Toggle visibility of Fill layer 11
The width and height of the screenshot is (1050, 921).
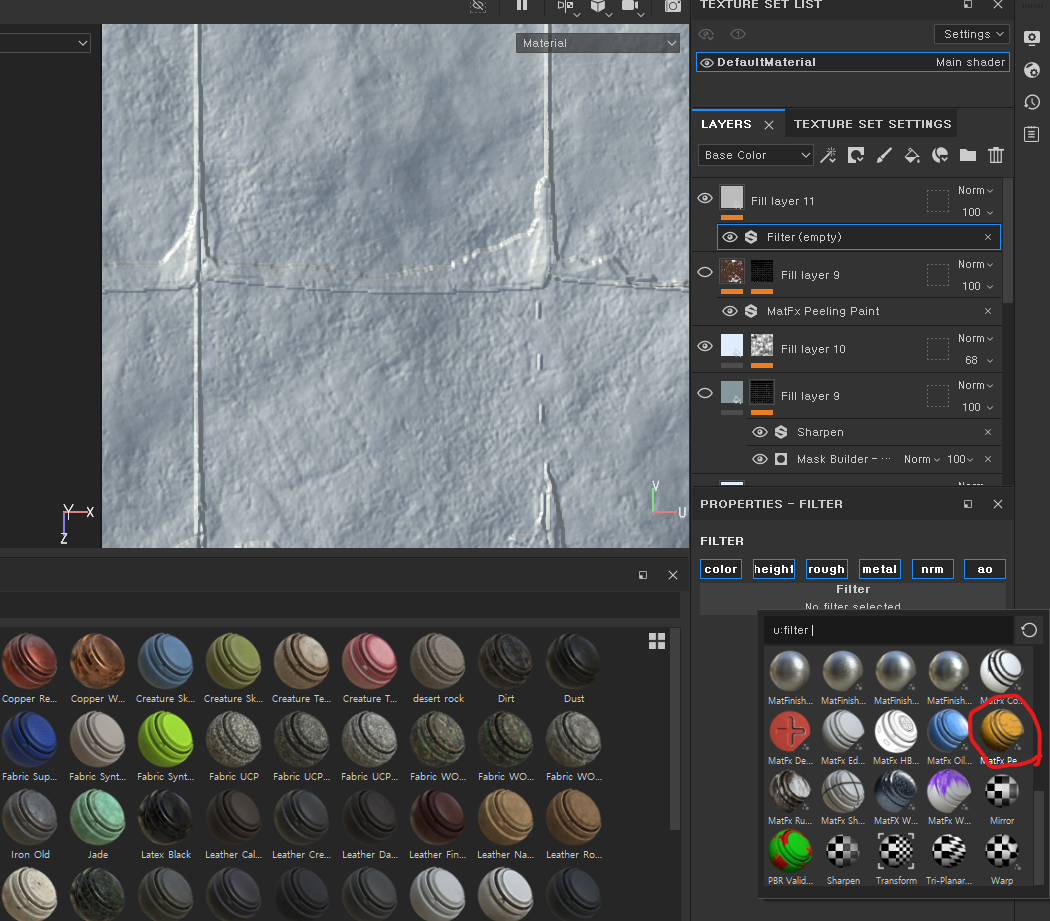(x=704, y=198)
